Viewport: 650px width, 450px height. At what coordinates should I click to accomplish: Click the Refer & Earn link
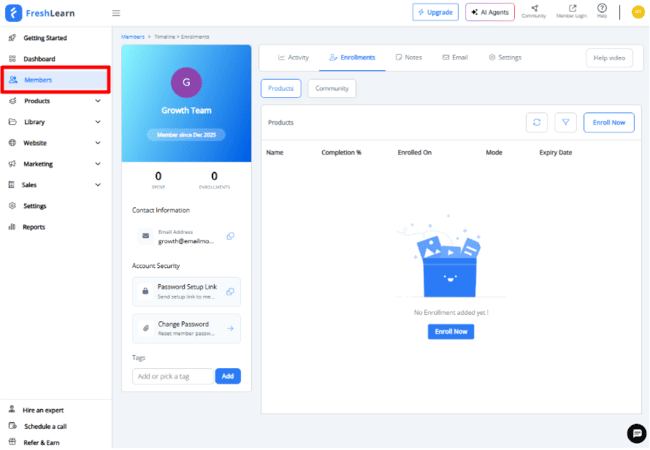pos(41,443)
